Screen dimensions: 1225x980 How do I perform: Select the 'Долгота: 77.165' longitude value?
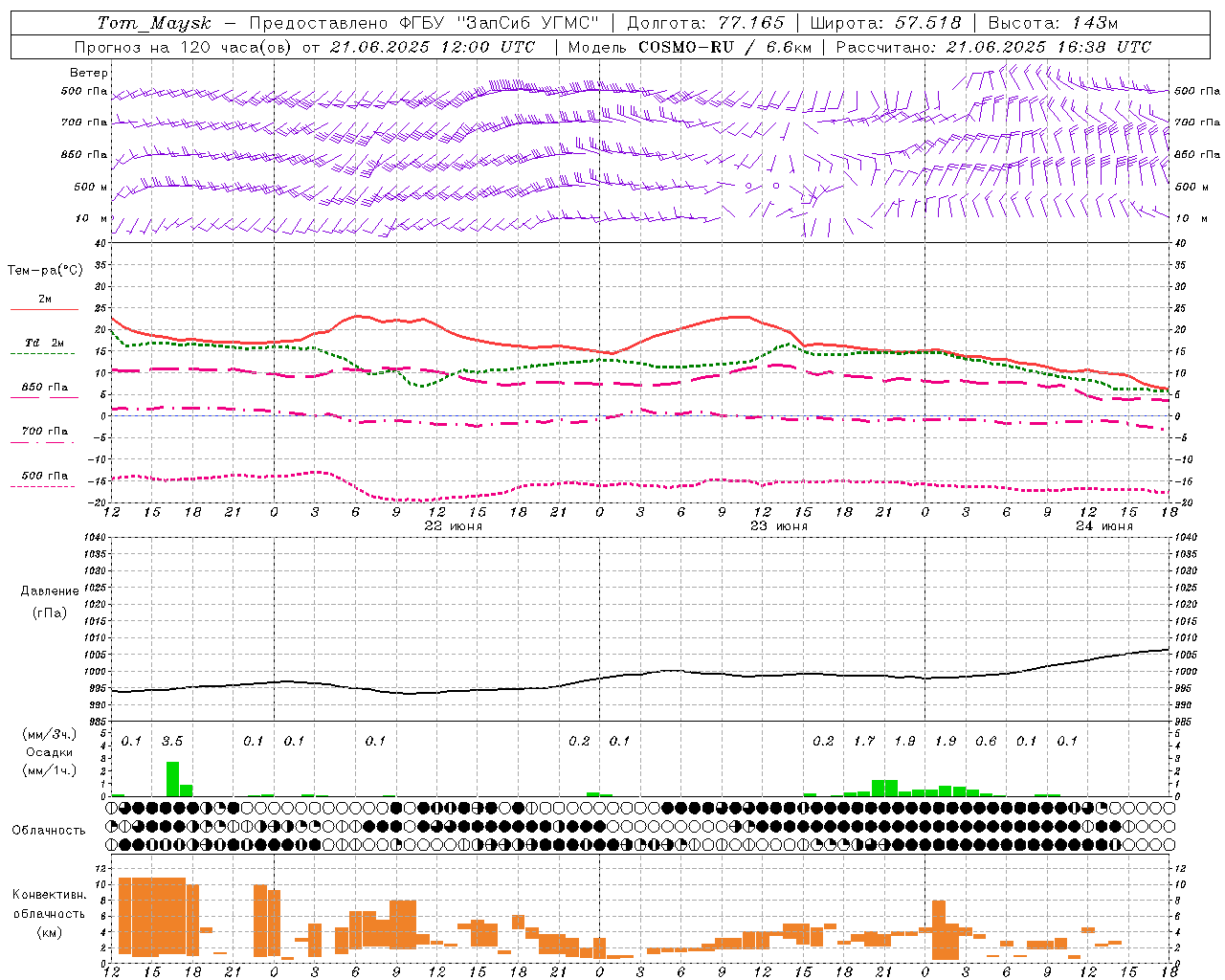click(x=705, y=23)
